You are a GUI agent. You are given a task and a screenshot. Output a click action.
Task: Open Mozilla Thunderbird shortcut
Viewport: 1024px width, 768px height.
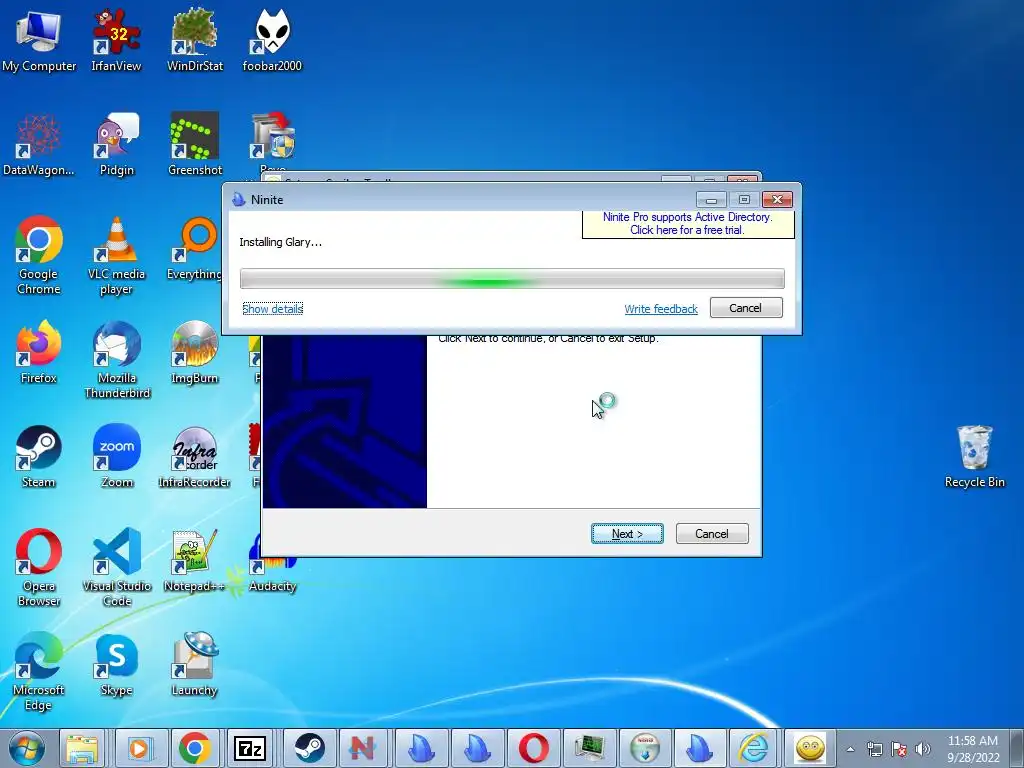click(x=117, y=359)
